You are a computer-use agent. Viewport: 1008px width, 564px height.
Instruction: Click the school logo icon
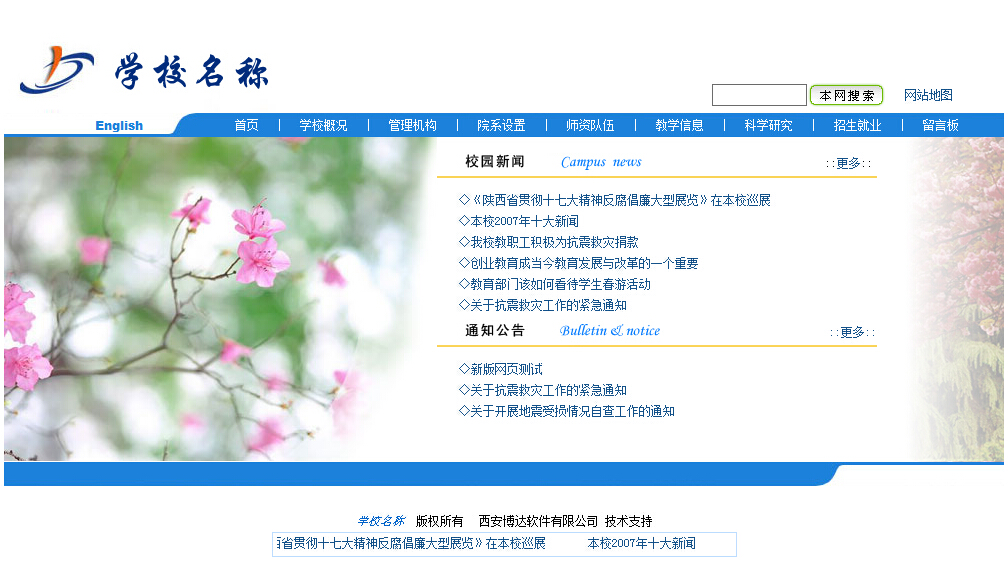point(56,70)
